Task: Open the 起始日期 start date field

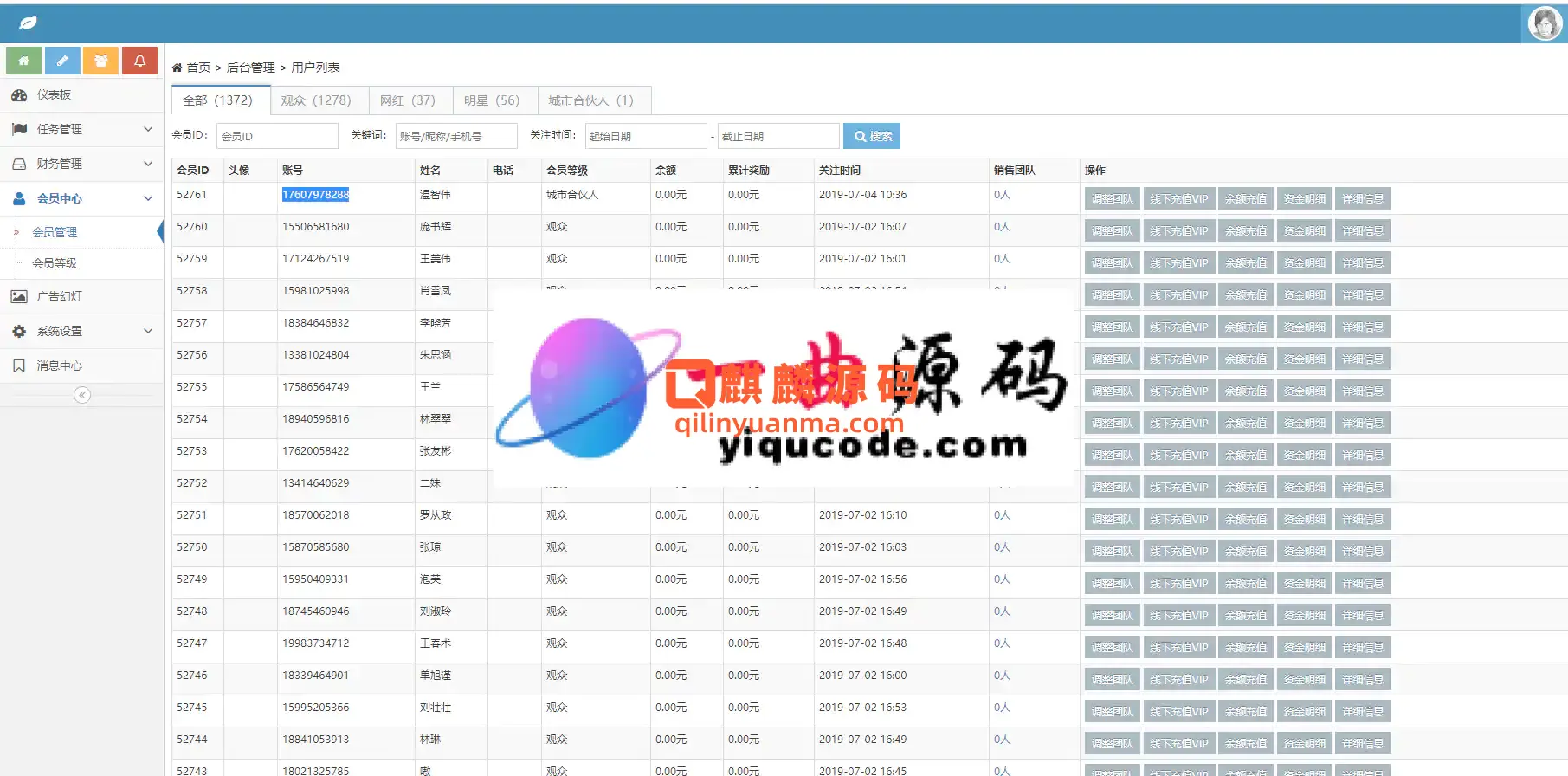Action: tap(646, 136)
